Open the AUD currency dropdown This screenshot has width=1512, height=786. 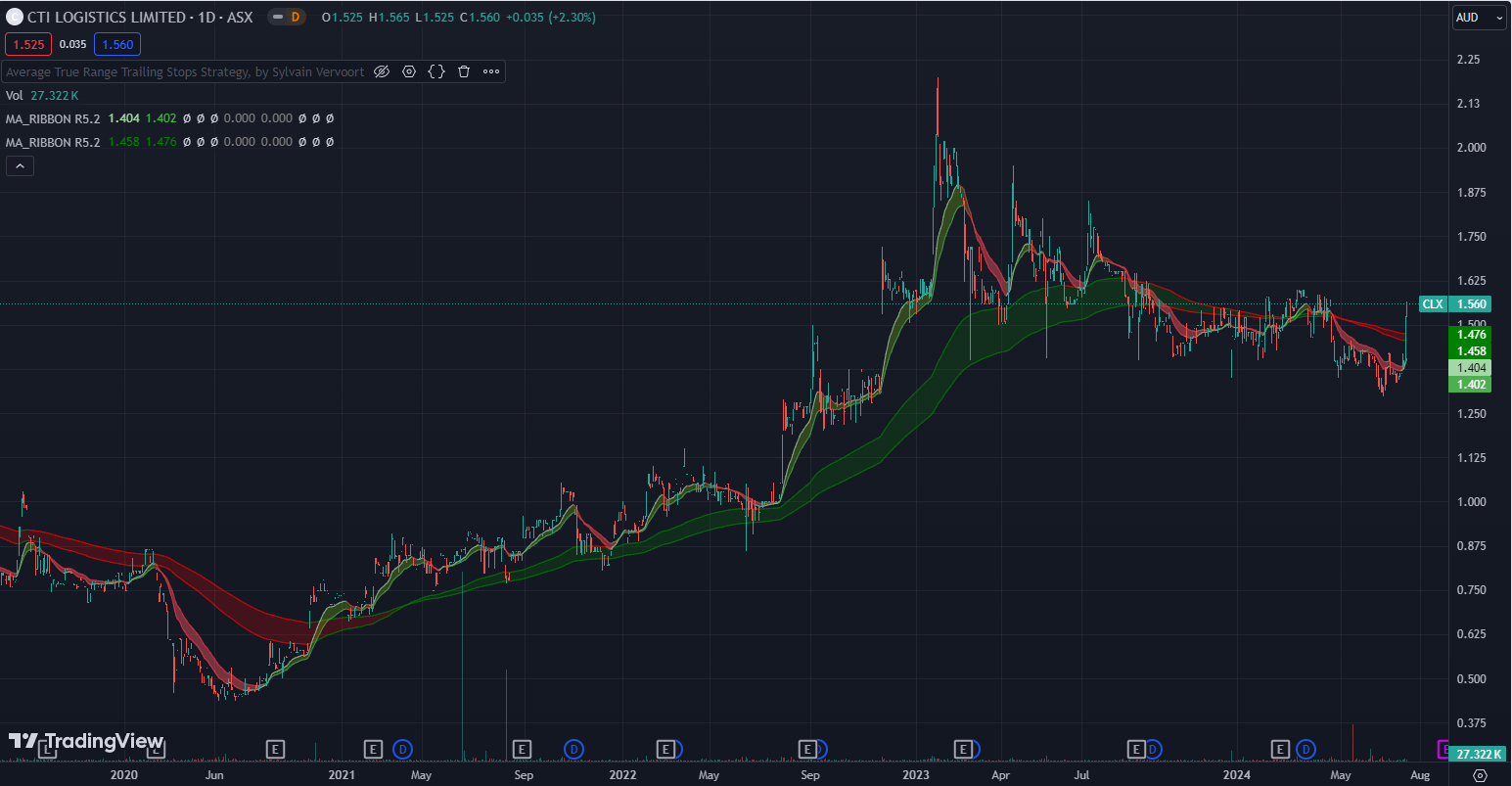[x=1478, y=18]
